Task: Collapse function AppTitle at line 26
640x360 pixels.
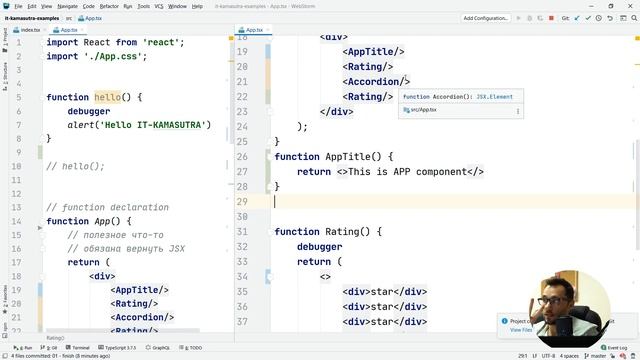Action: (269, 157)
